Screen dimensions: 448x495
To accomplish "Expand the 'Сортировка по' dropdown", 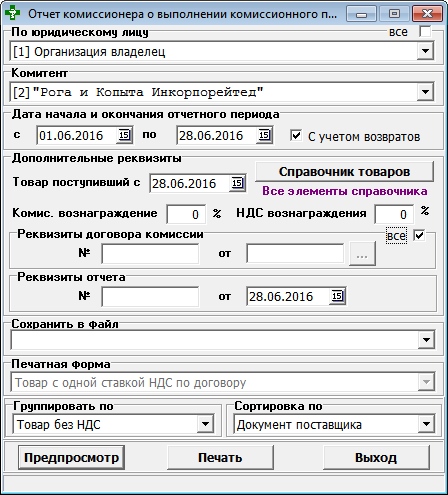I will pyautogui.click(x=426, y=424).
